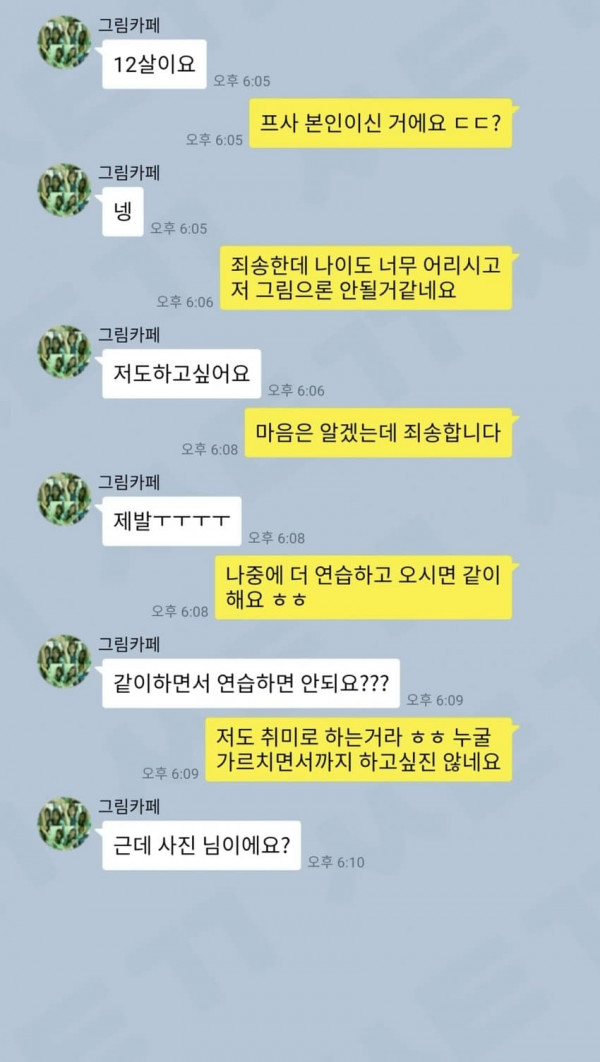Screen dimensions: 600x1062
Task: Open sender avatar beside '저도하고싶어요'
Action: [x=64, y=352]
